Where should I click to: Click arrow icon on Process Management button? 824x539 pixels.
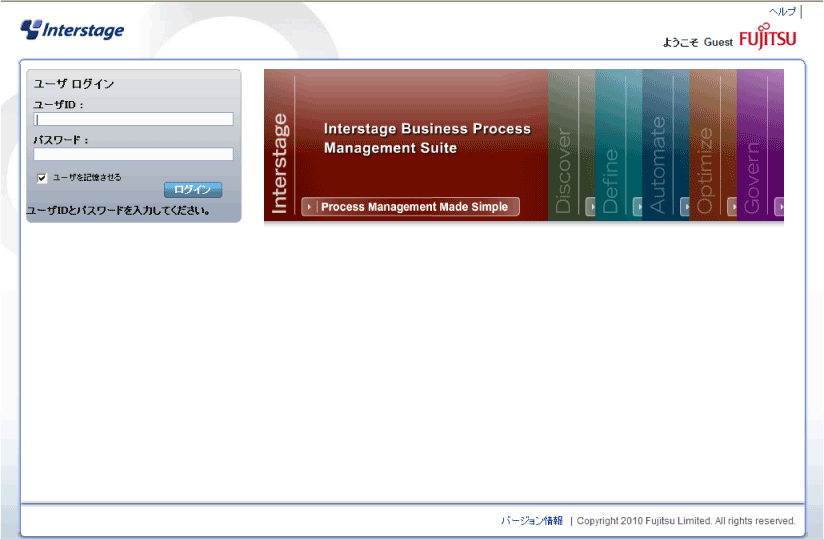[x=309, y=207]
